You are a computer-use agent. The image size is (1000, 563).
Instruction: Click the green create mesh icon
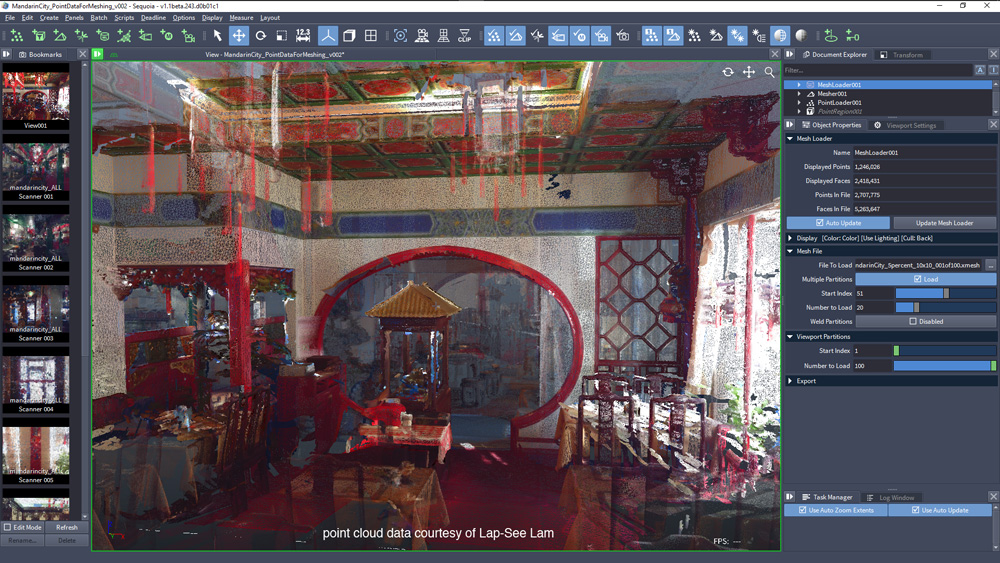tap(59, 36)
